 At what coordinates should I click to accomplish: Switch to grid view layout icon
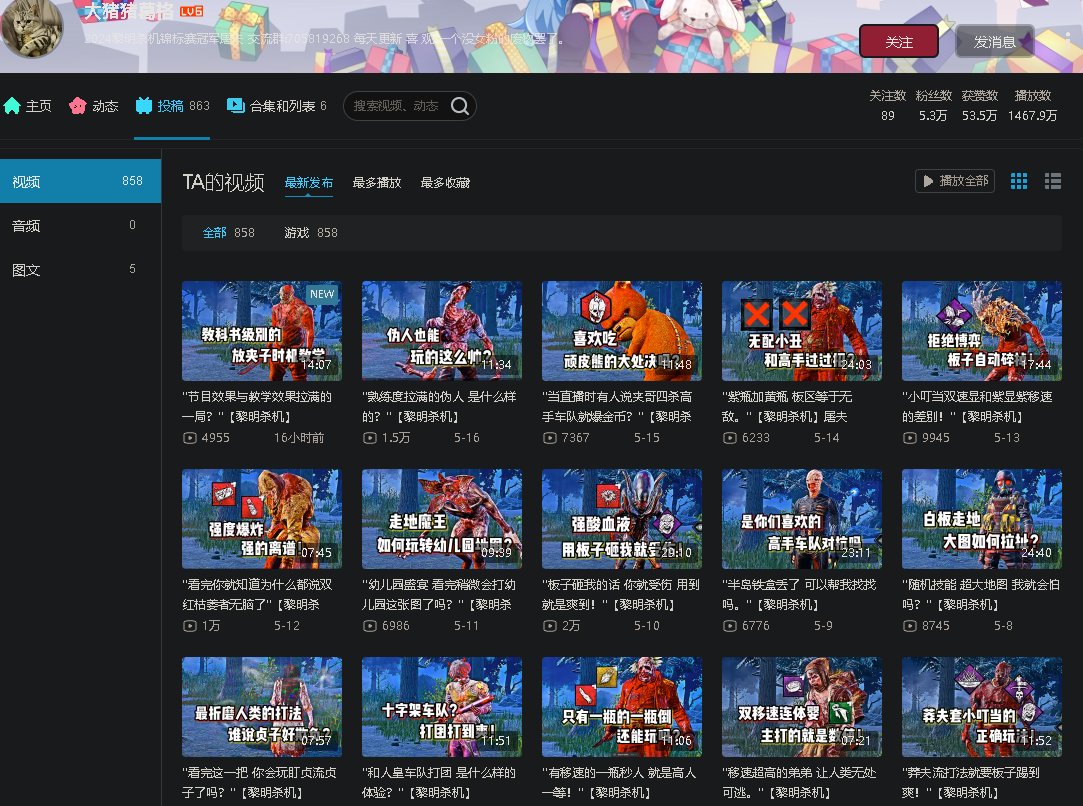point(1019,181)
